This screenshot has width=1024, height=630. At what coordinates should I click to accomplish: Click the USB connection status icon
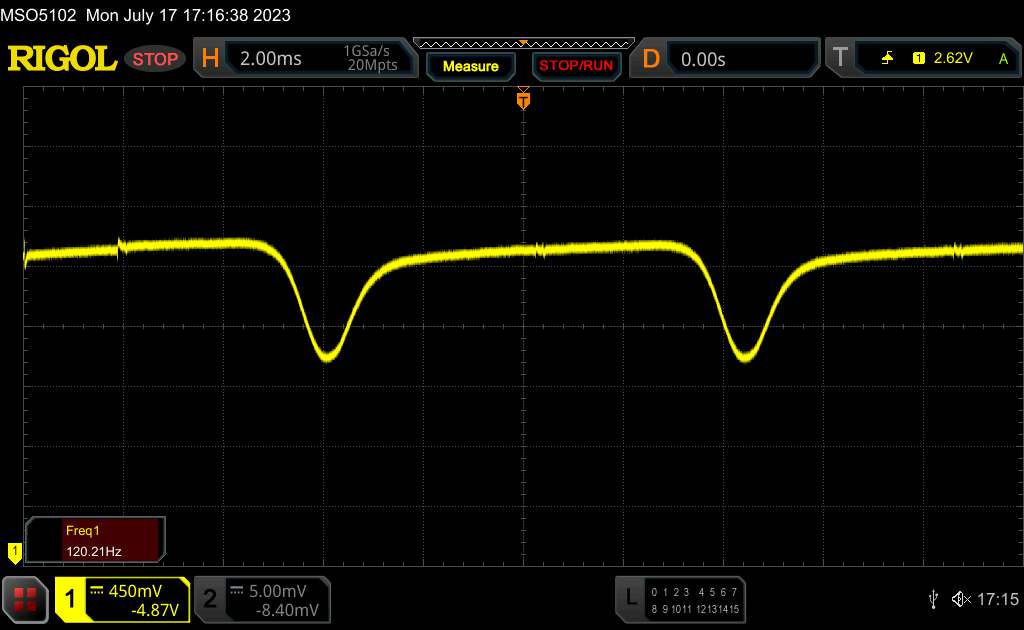(x=933, y=598)
